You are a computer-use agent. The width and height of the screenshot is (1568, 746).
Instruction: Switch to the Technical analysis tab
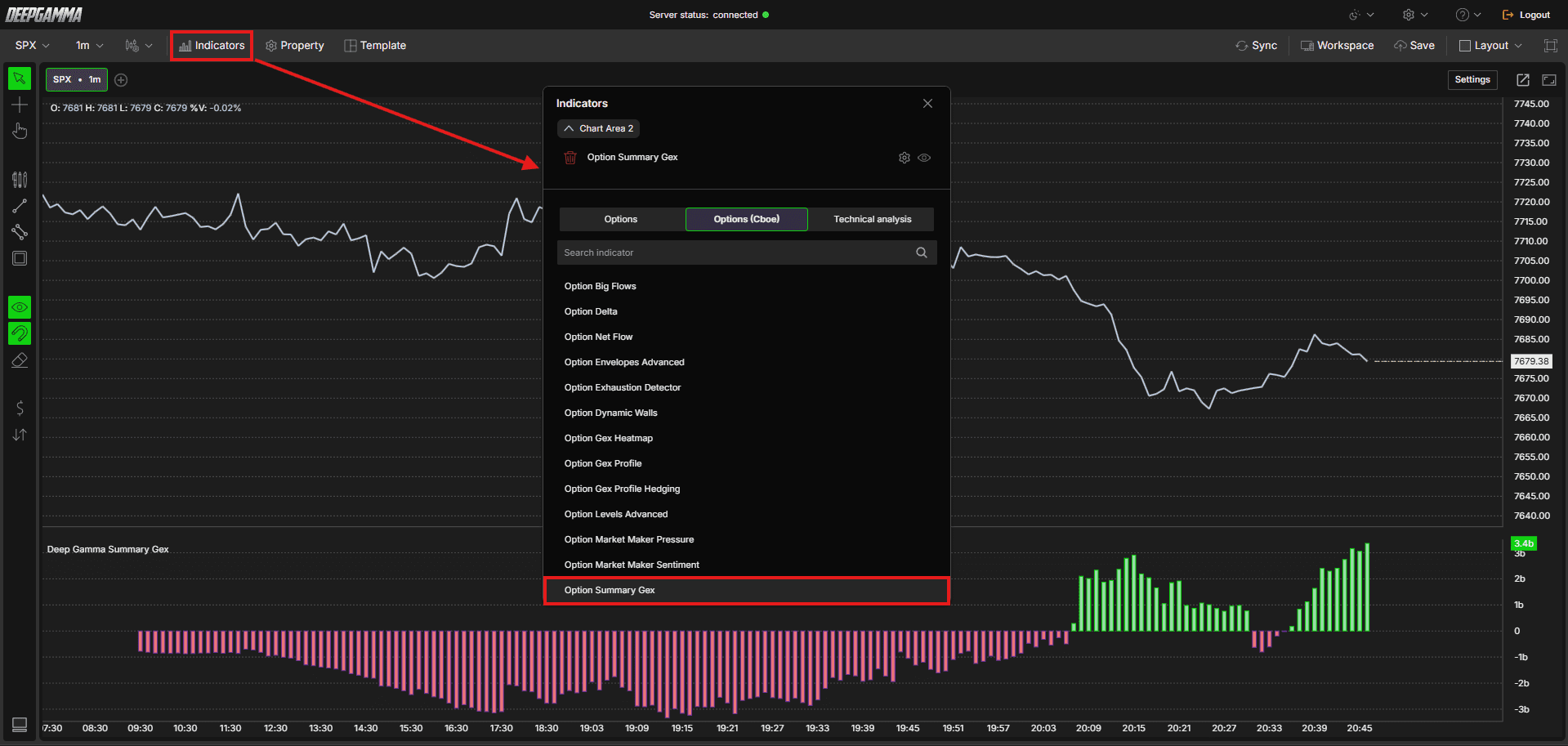tap(873, 219)
